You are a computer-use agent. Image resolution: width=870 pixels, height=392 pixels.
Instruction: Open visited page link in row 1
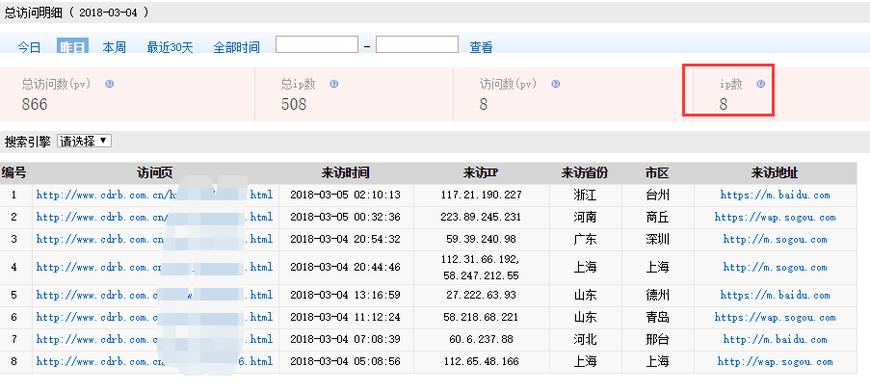point(154,195)
